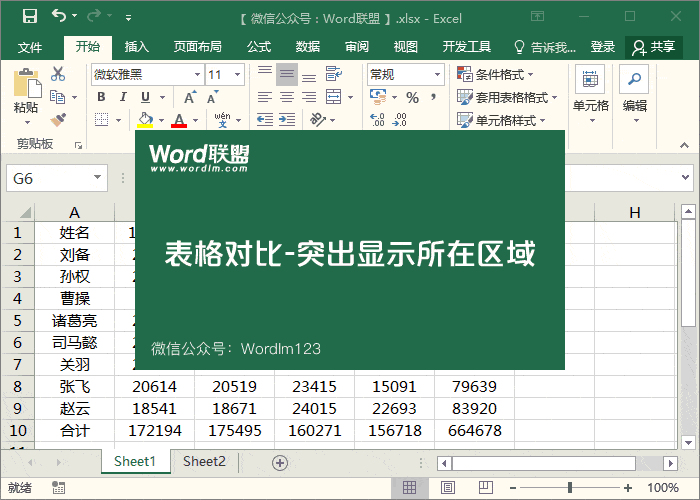Click Increase Decimal icon

coord(377,120)
